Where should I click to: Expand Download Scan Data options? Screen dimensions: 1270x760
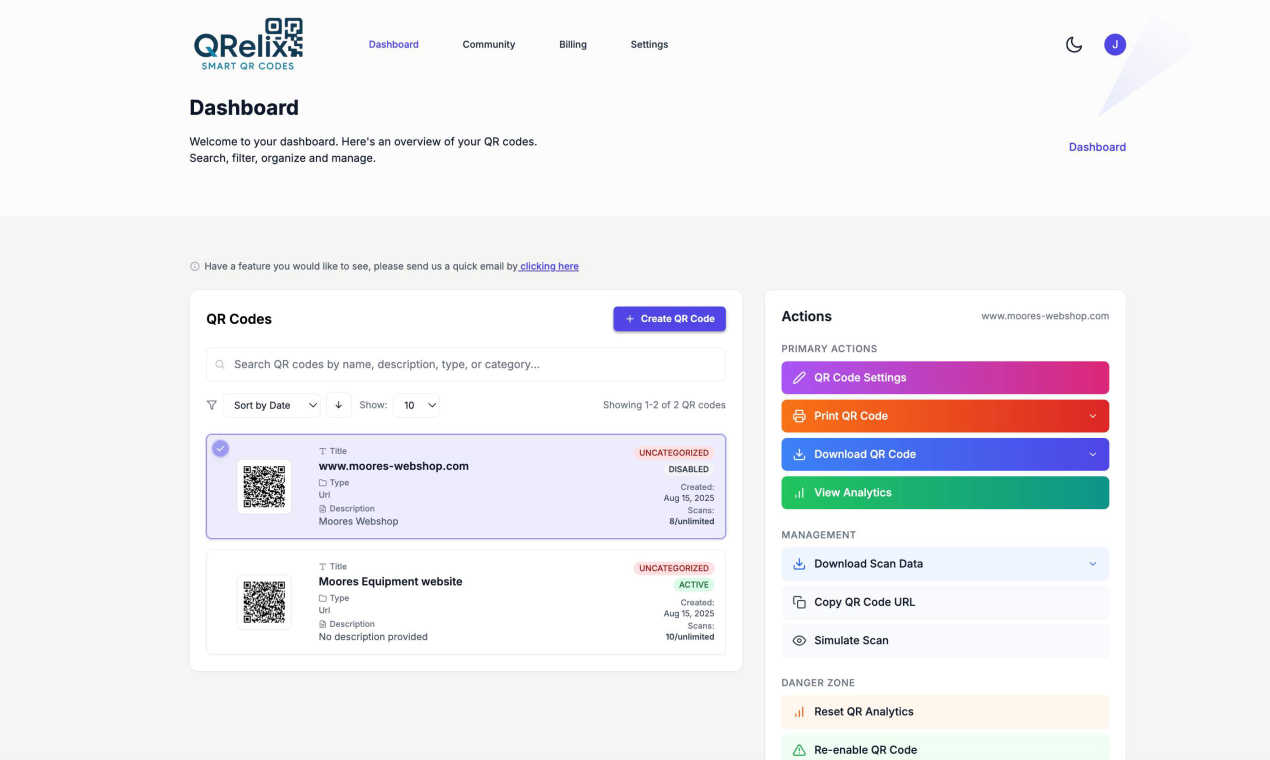tap(1092, 564)
